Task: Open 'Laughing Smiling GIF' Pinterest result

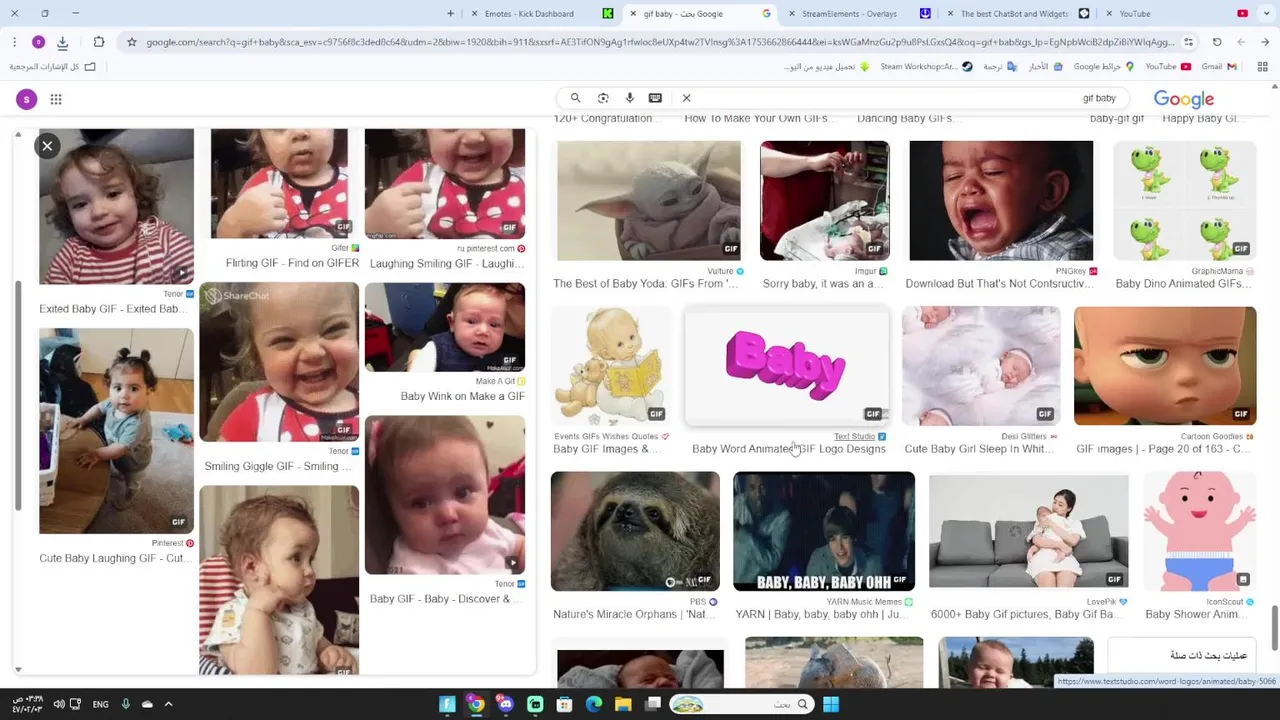Action: click(x=447, y=264)
